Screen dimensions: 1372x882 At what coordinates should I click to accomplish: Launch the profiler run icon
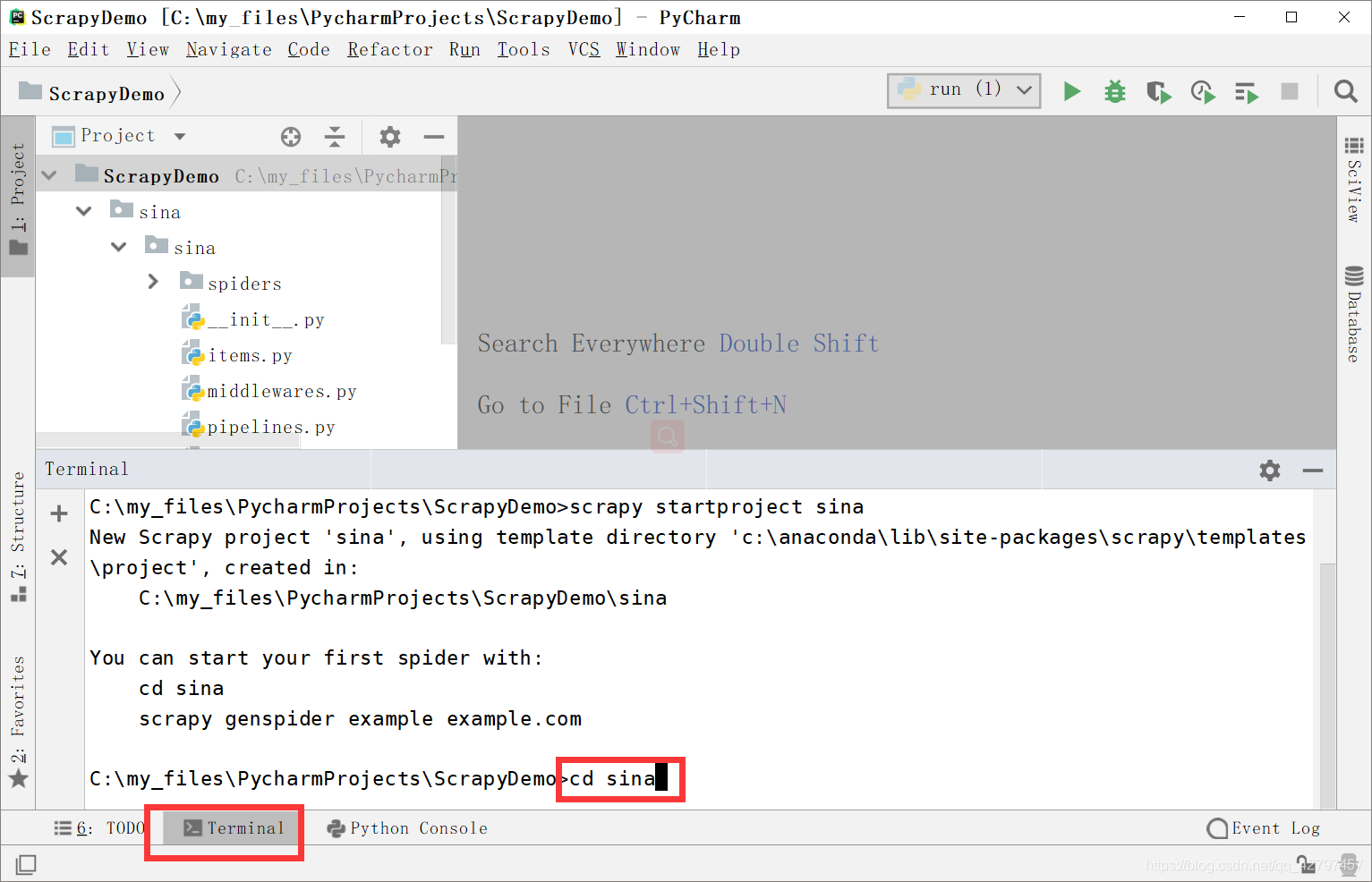coord(1202,91)
